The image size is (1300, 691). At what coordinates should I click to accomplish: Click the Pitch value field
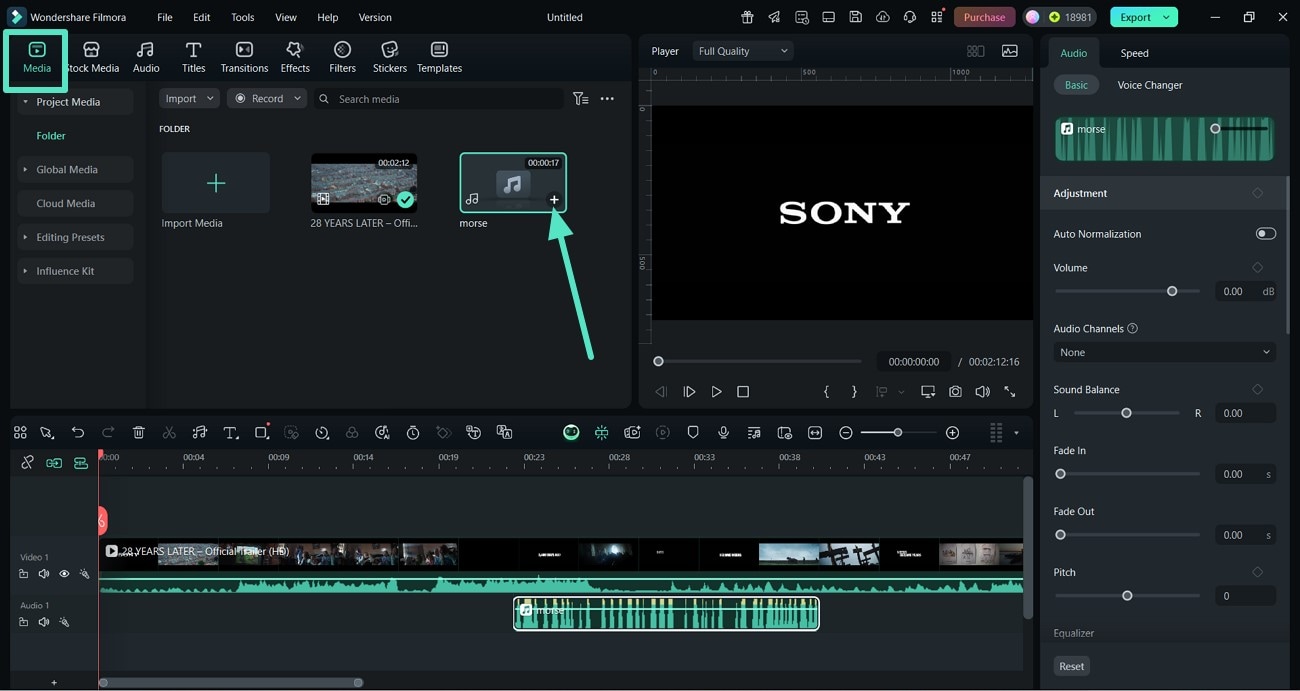click(x=1245, y=596)
